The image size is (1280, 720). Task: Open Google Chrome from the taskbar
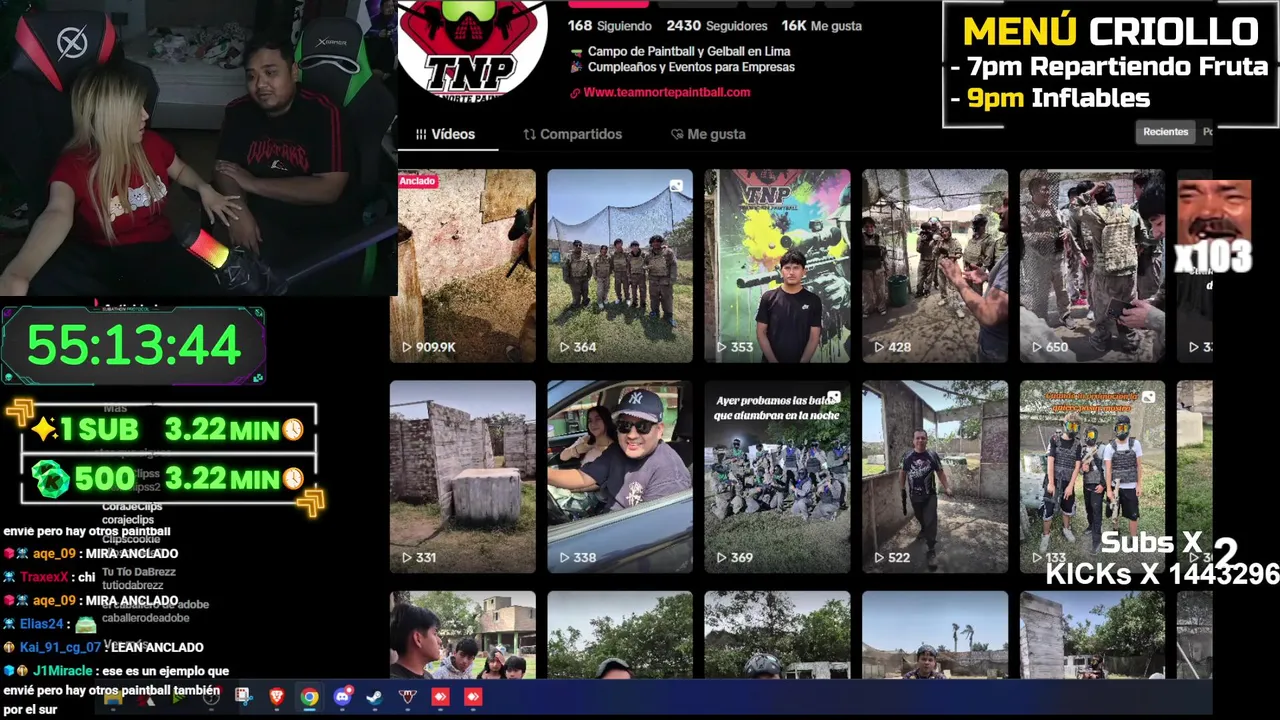(x=310, y=697)
